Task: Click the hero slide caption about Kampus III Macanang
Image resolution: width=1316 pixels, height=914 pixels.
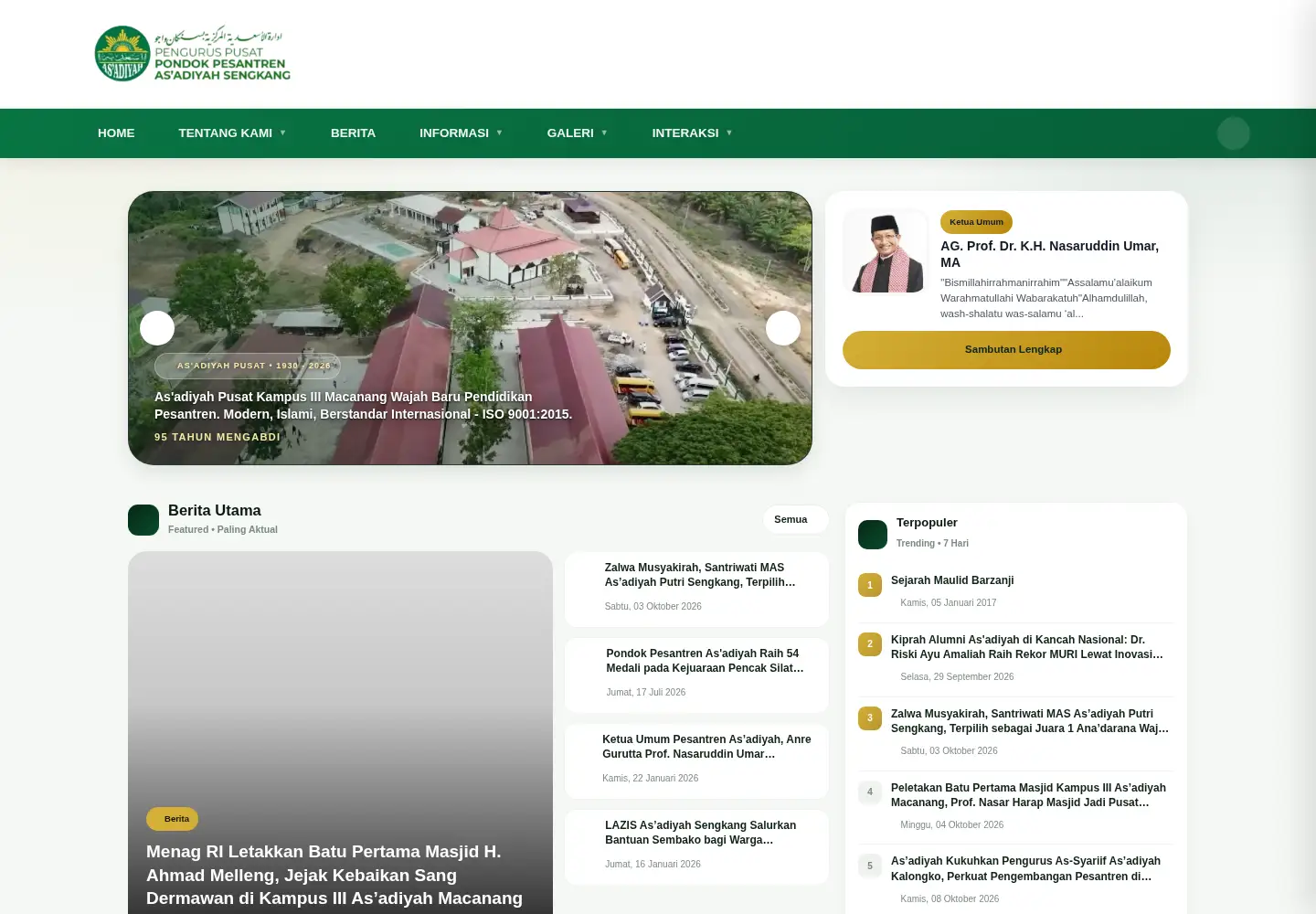Action: coord(363,405)
